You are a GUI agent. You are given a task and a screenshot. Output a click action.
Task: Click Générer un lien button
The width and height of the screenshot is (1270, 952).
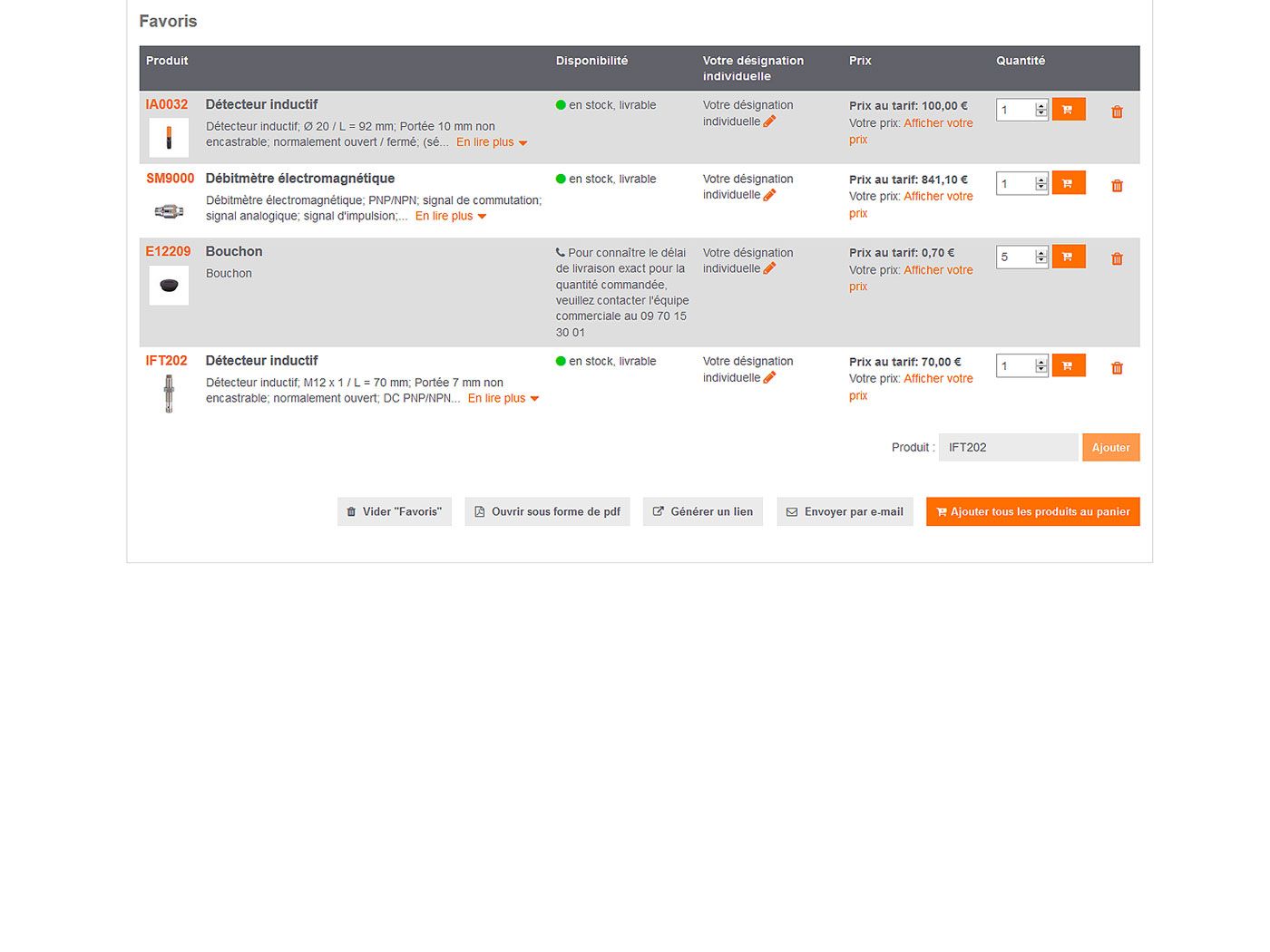click(703, 511)
